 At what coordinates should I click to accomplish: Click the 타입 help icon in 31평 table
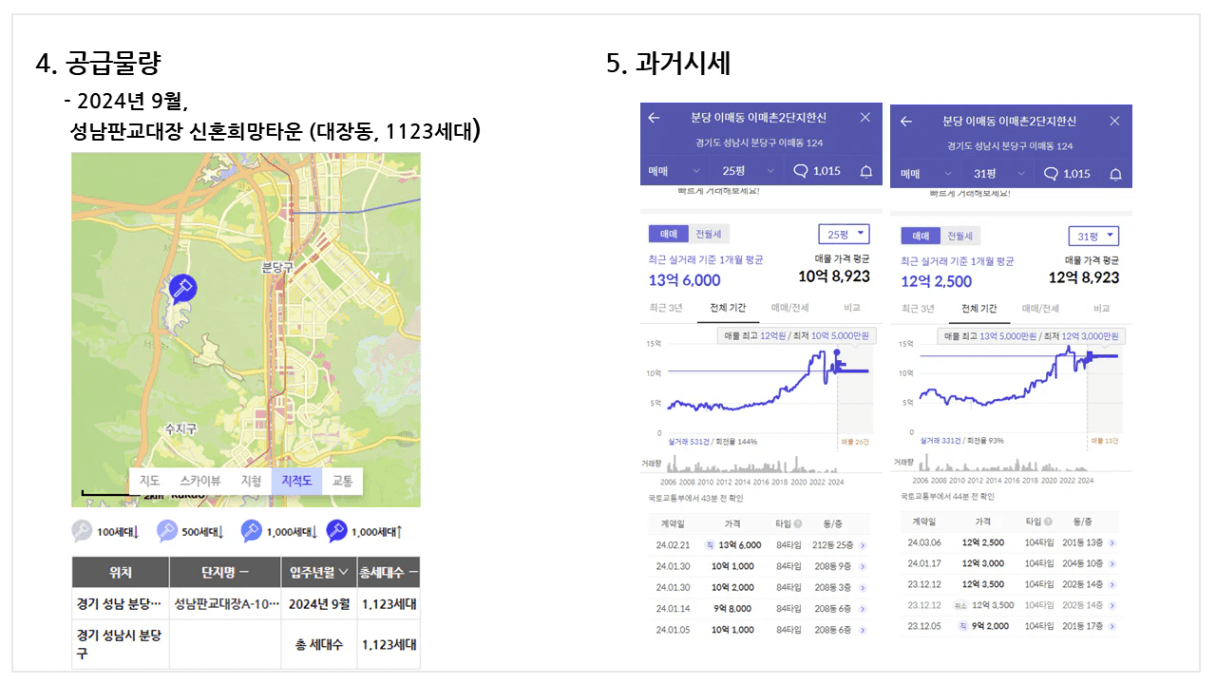coord(1048,522)
